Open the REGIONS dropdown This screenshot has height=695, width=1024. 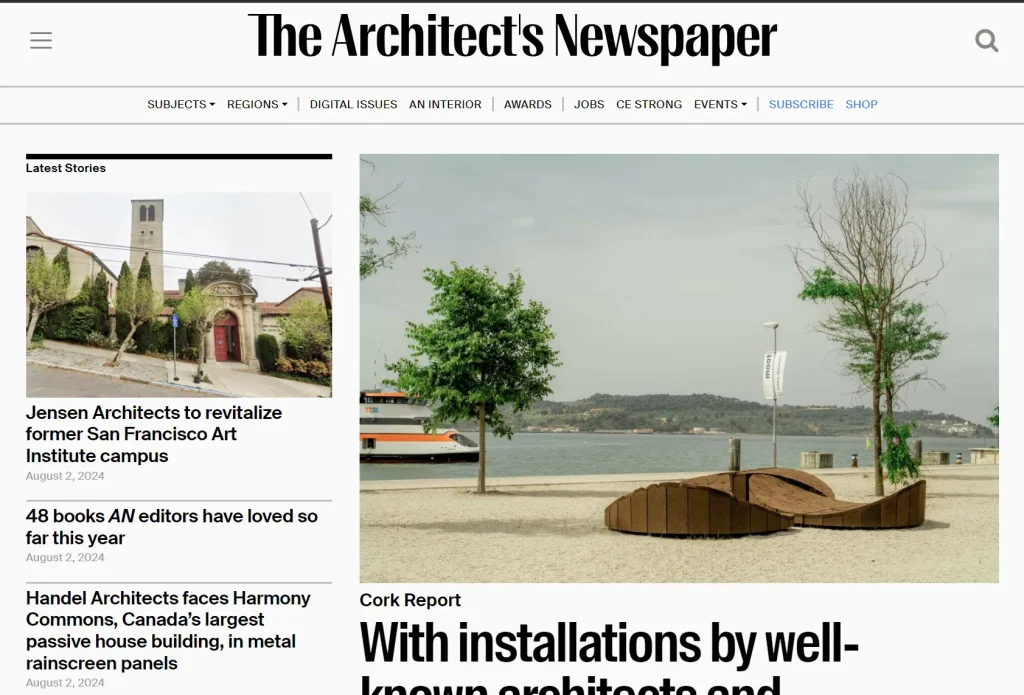coord(256,104)
